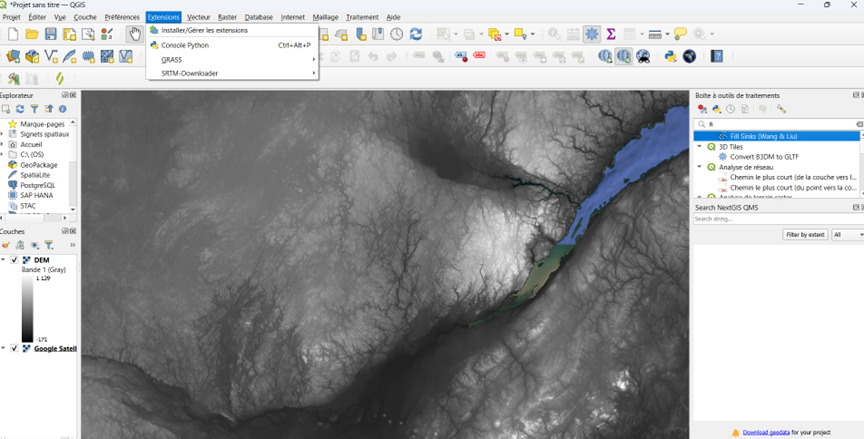
Task: Choose Installer/Gérer les extensions menu entry
Action: click(x=204, y=30)
